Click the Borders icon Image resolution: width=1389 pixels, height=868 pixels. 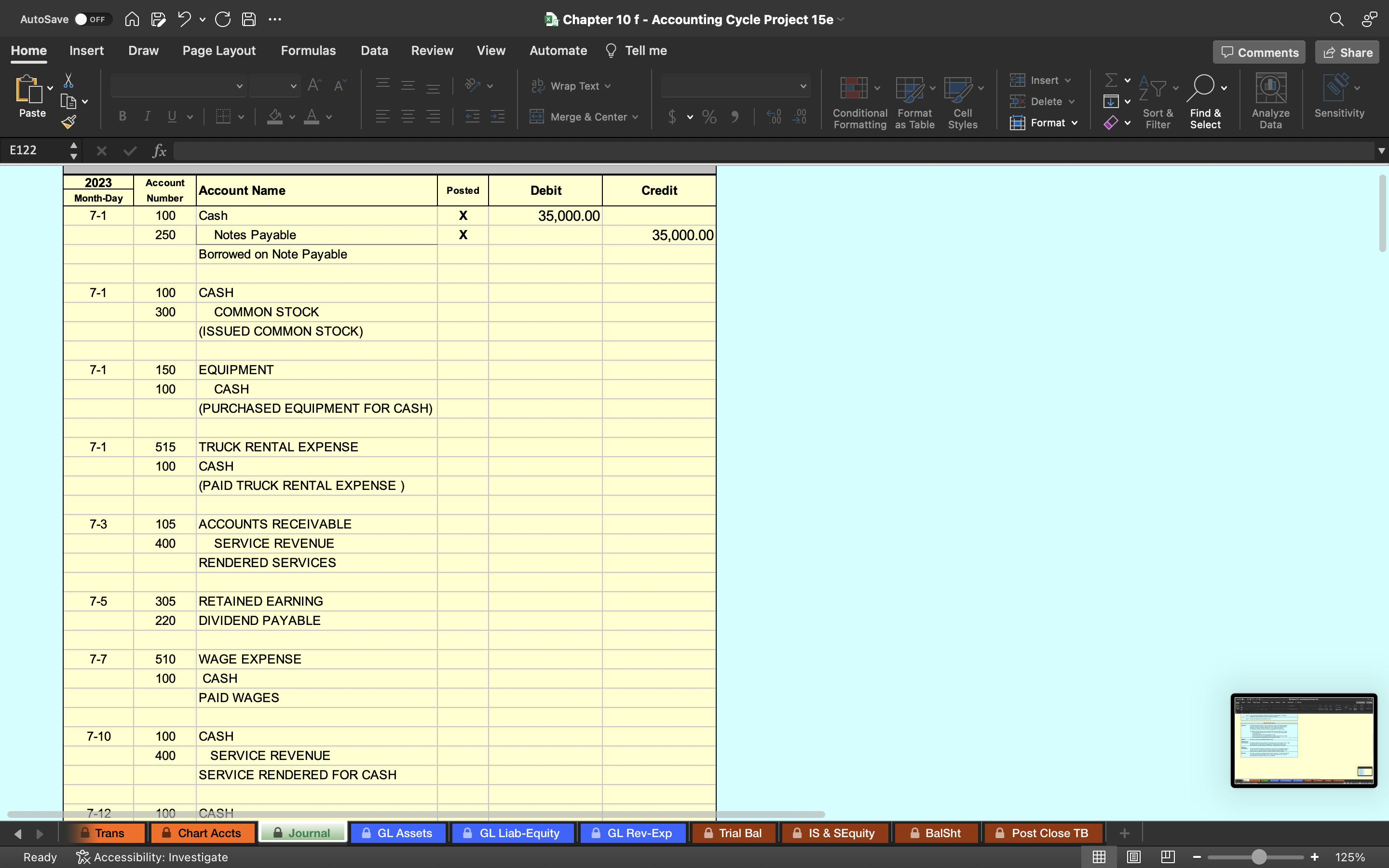click(223, 117)
